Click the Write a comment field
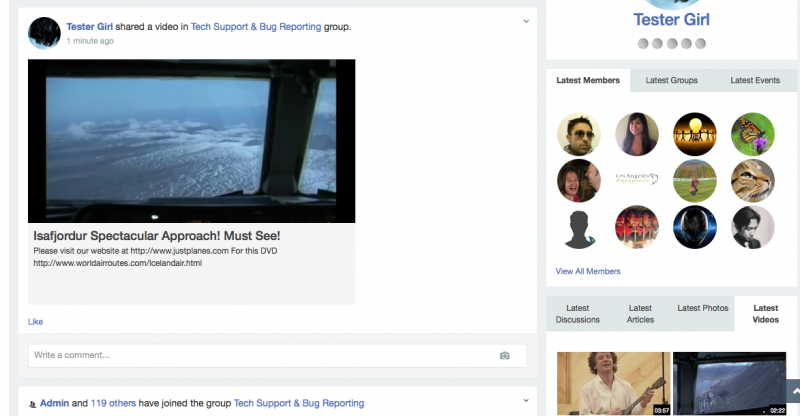800x416 pixels. (260, 356)
